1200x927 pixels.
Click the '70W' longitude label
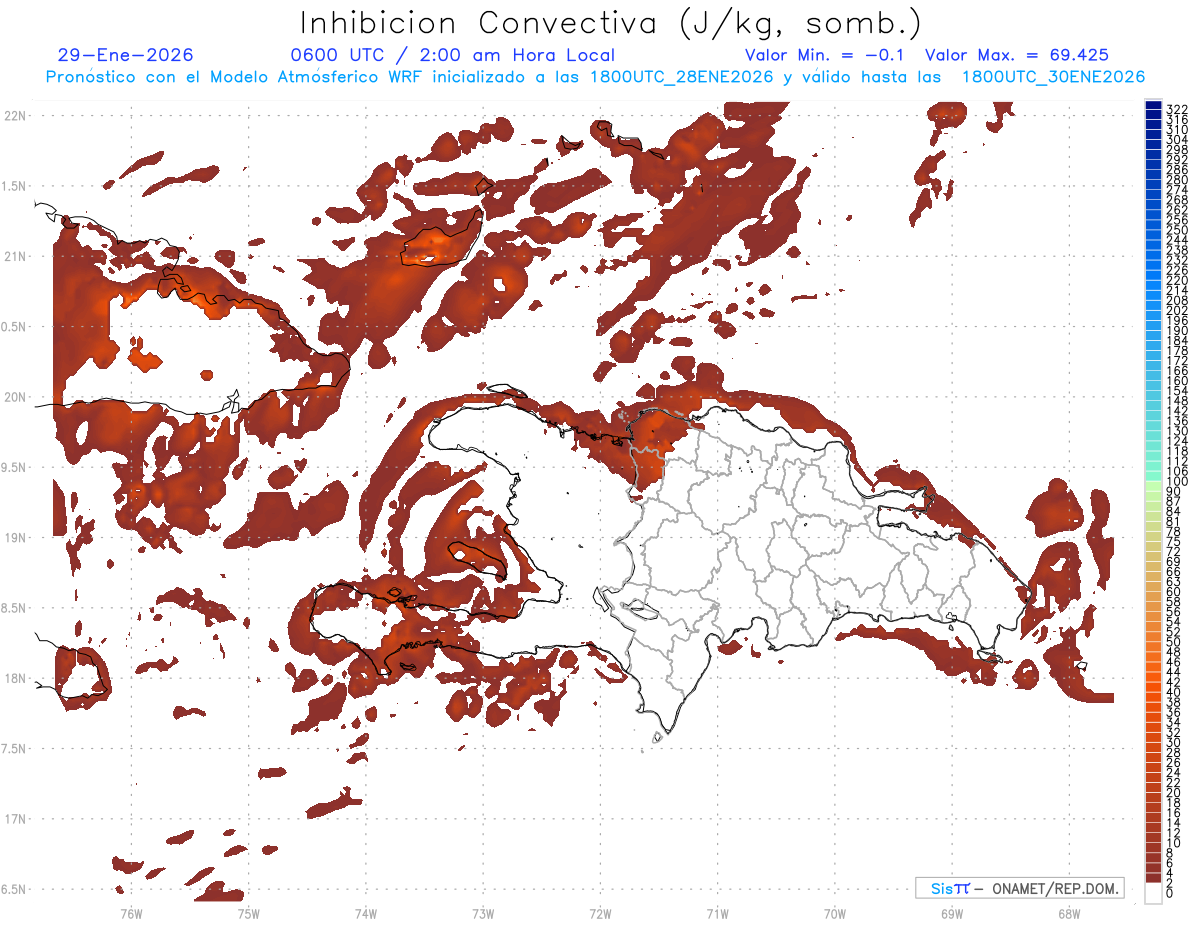tap(834, 912)
